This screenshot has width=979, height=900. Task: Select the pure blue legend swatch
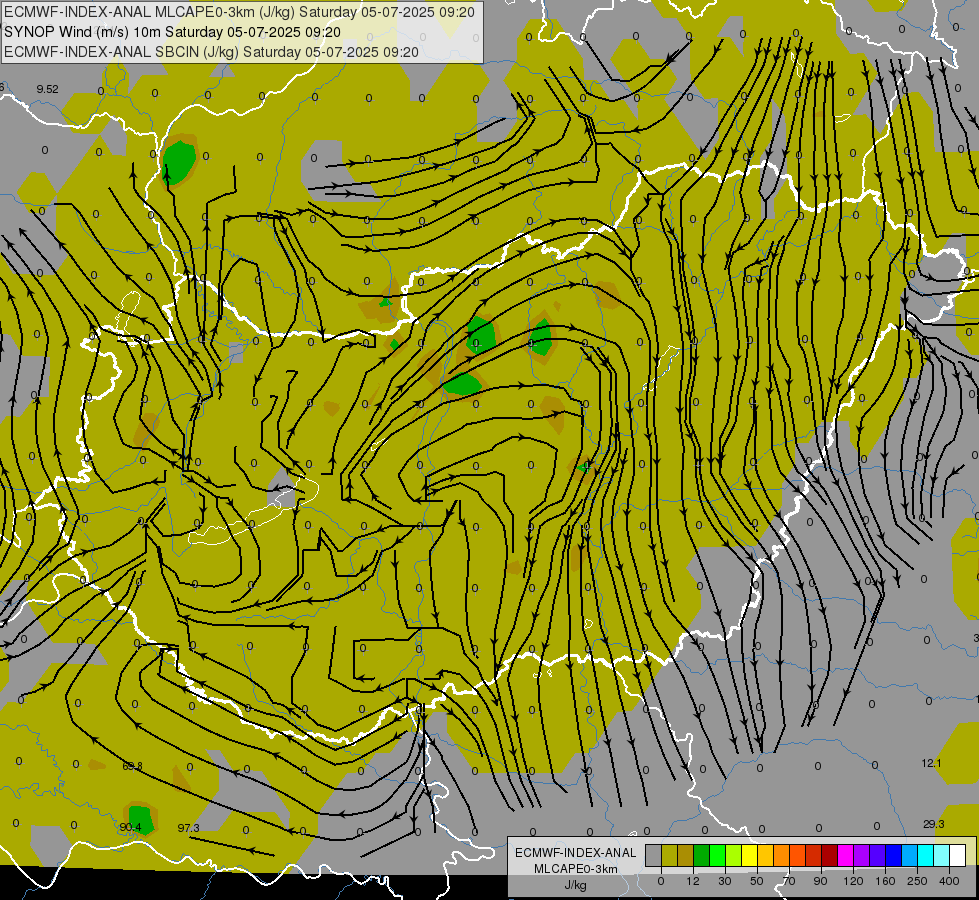pos(894,855)
